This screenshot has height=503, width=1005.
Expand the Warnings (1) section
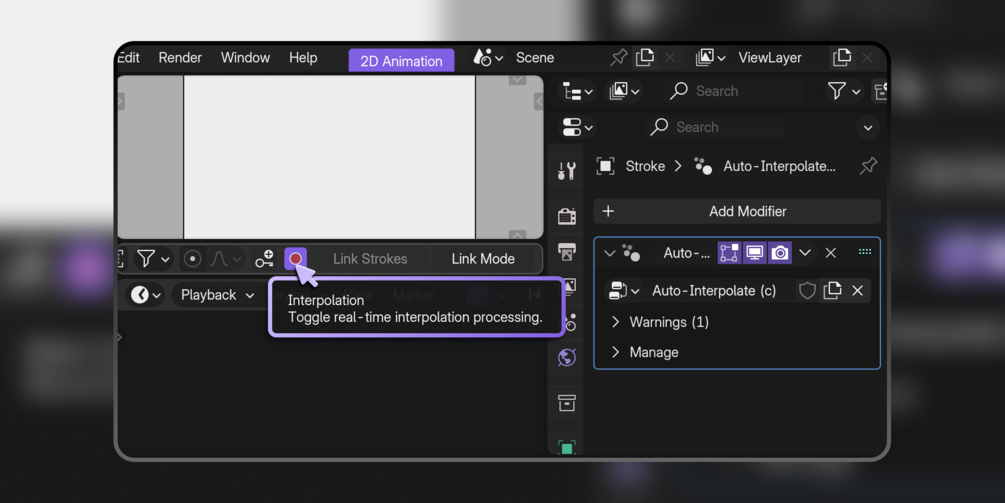pyautogui.click(x=660, y=322)
